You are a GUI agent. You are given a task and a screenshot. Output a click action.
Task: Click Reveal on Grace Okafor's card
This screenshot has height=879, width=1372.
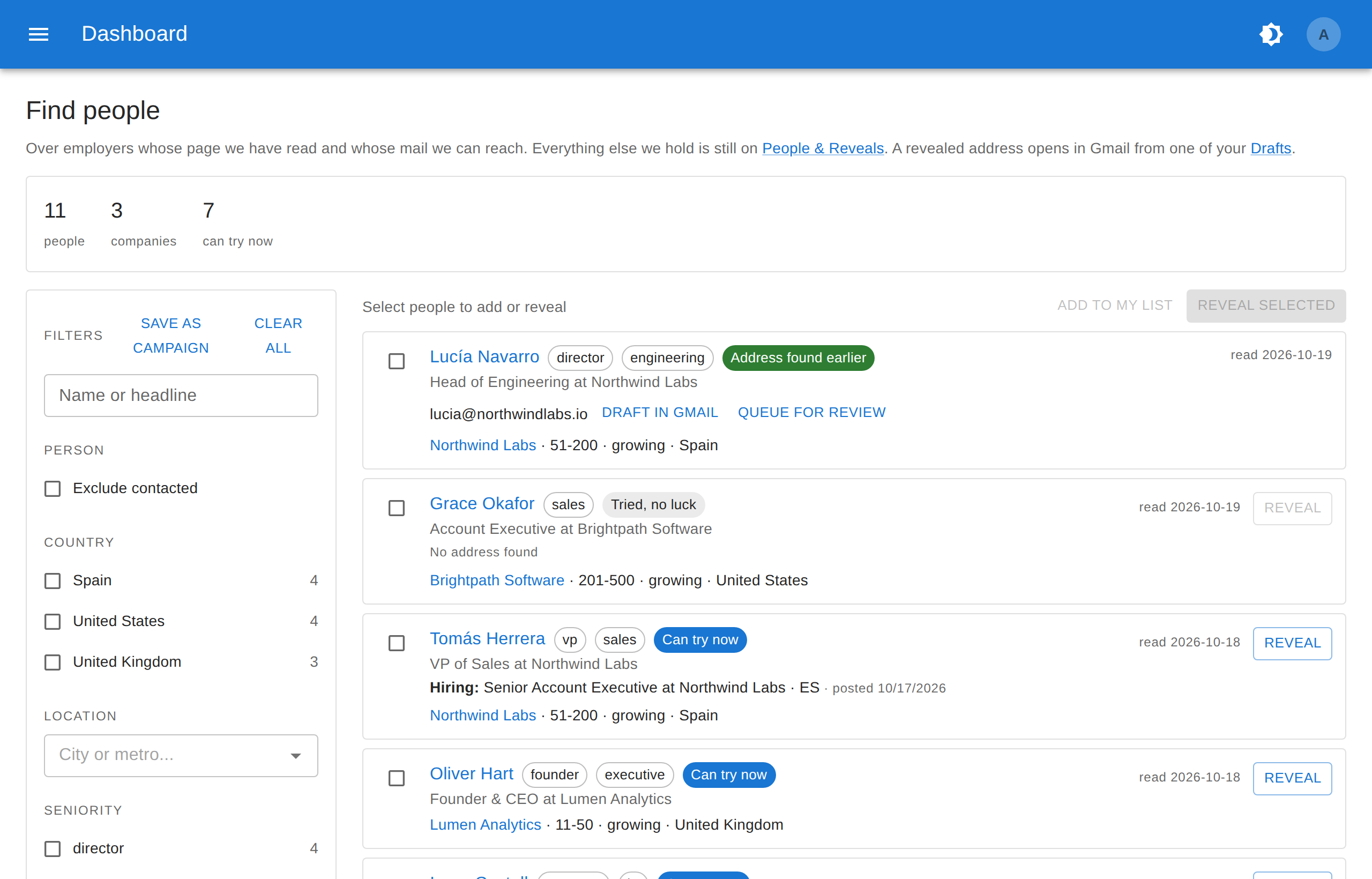(x=1292, y=508)
